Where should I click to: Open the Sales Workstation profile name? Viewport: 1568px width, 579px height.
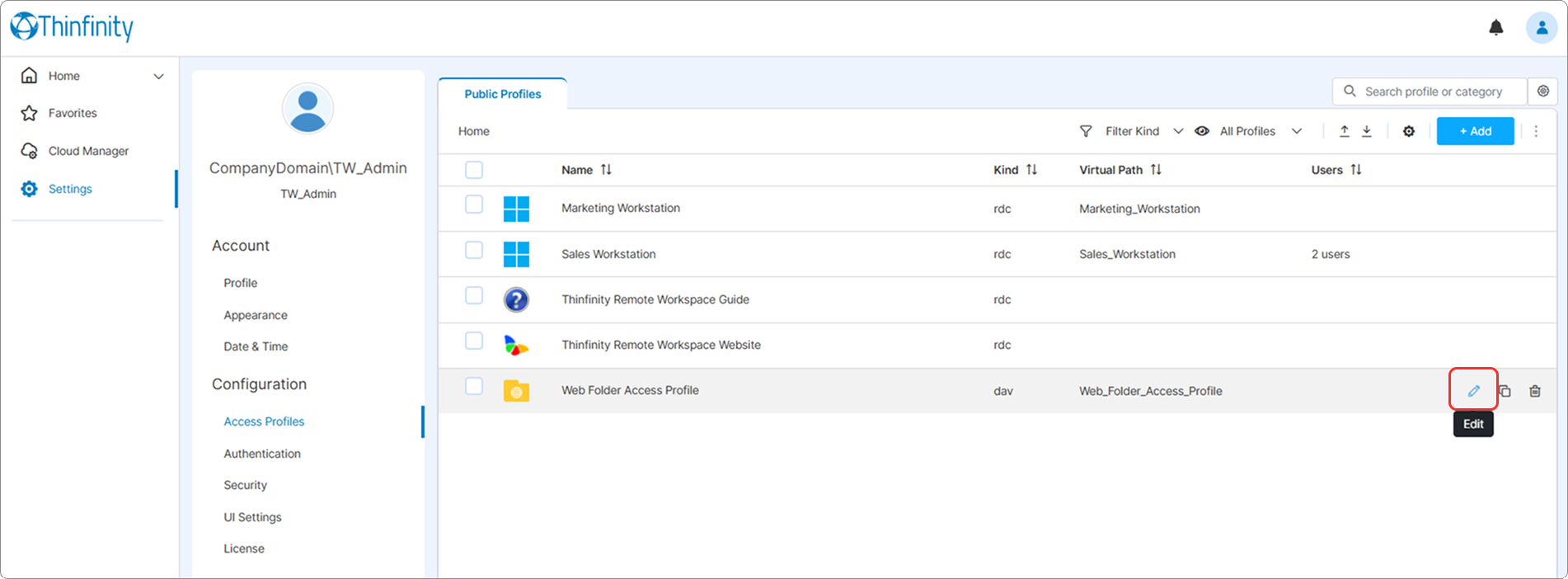tap(608, 254)
